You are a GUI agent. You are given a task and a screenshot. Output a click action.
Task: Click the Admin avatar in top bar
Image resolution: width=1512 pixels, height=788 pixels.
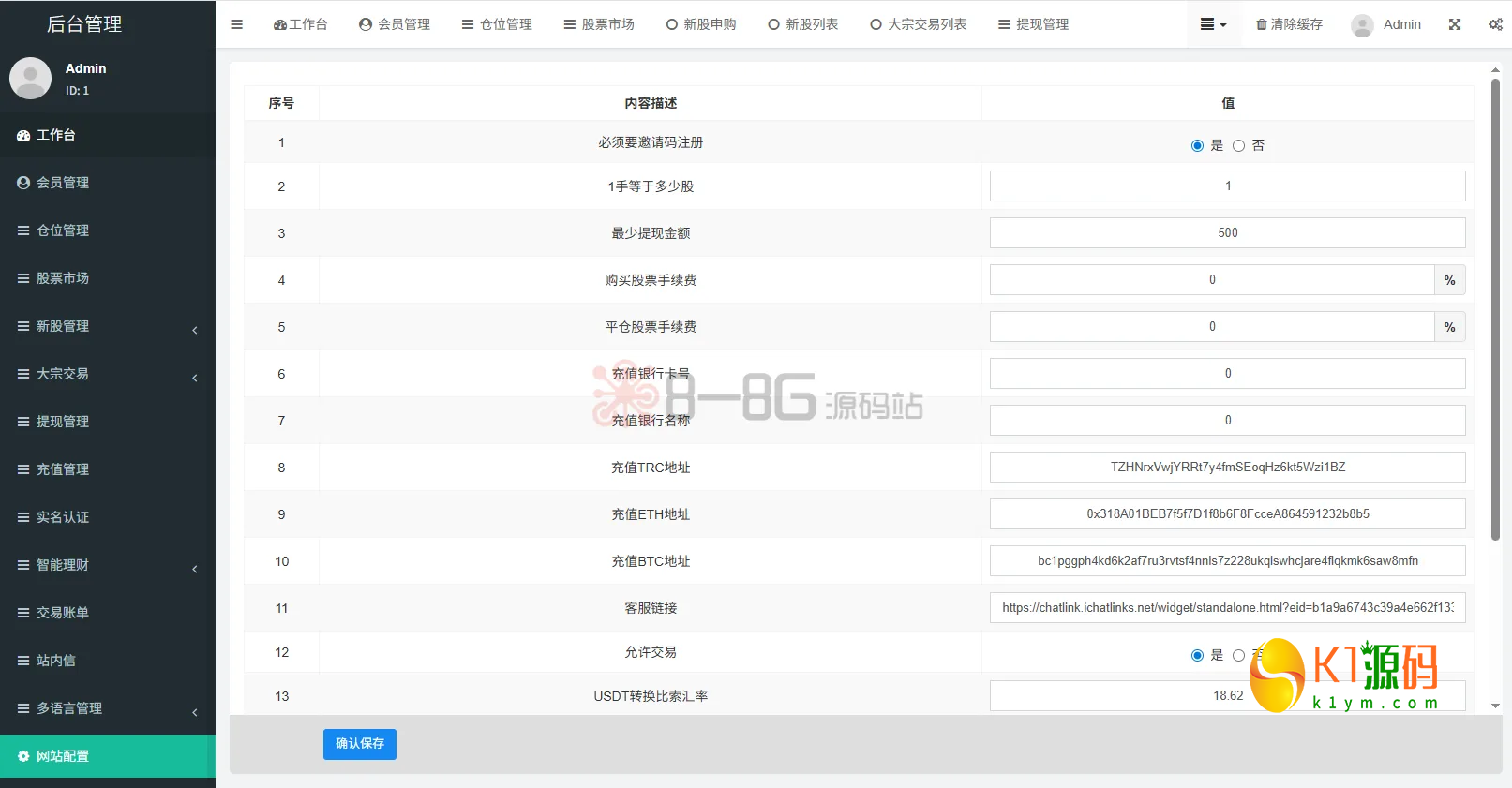pos(1363,25)
